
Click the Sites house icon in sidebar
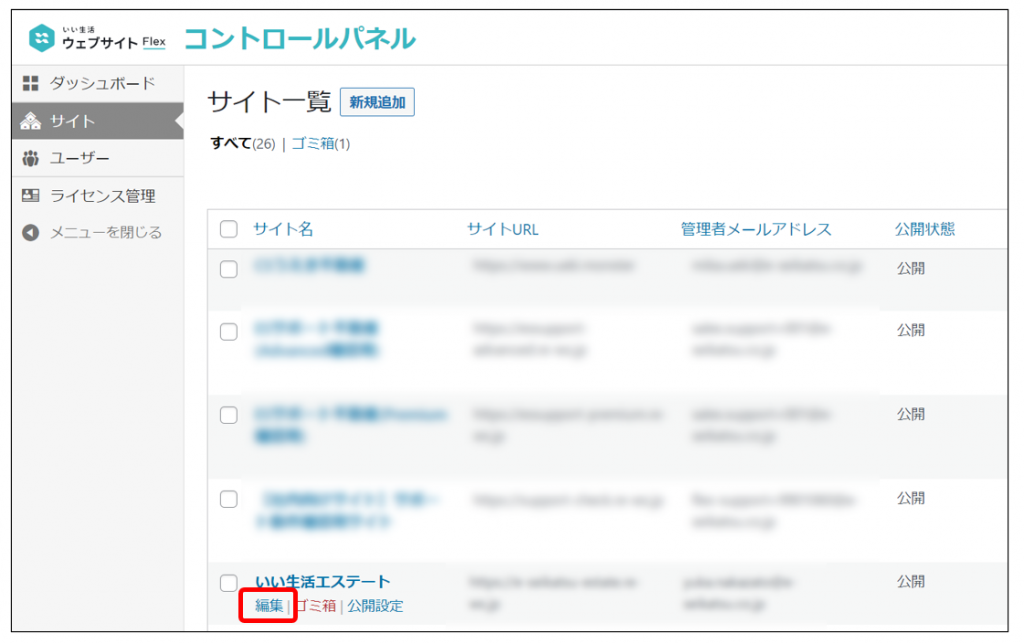click(x=30, y=121)
